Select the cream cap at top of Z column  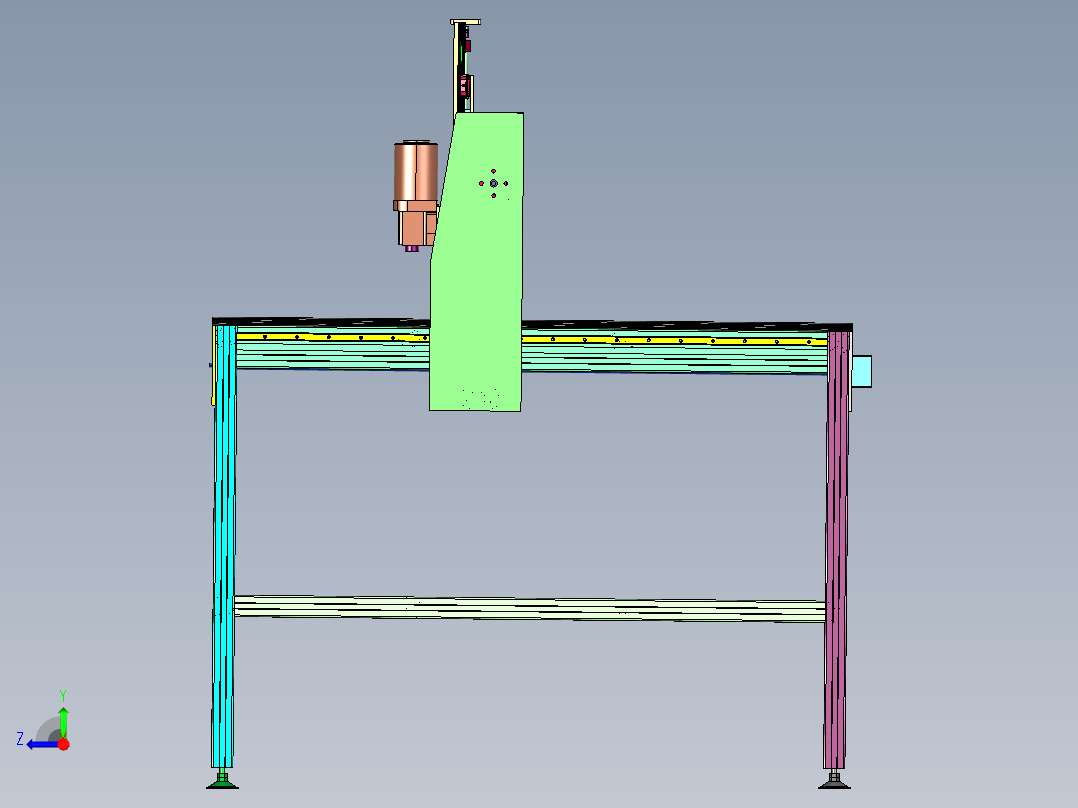(x=465, y=22)
